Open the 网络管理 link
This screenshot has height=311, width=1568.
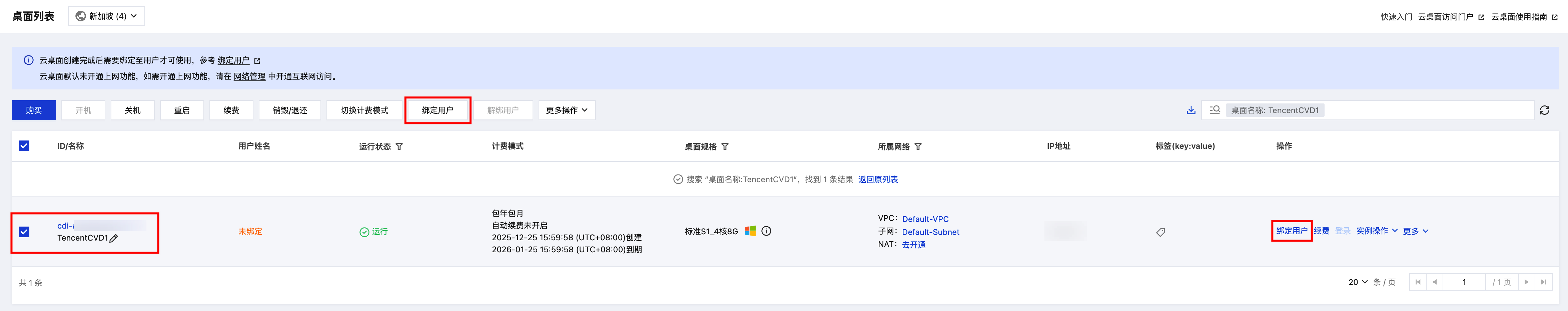point(249,77)
